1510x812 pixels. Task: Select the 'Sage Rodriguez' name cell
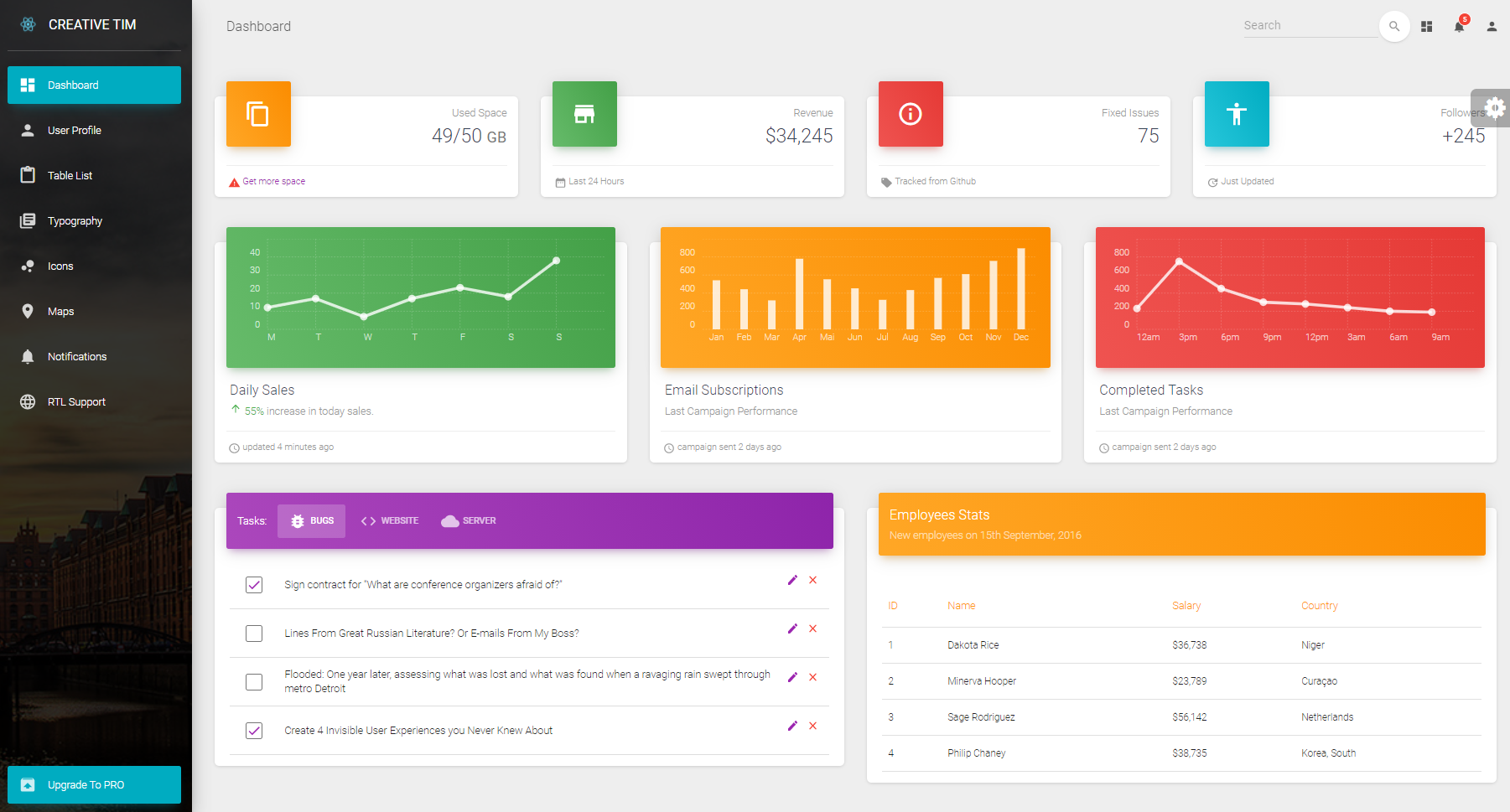pyautogui.click(x=981, y=717)
